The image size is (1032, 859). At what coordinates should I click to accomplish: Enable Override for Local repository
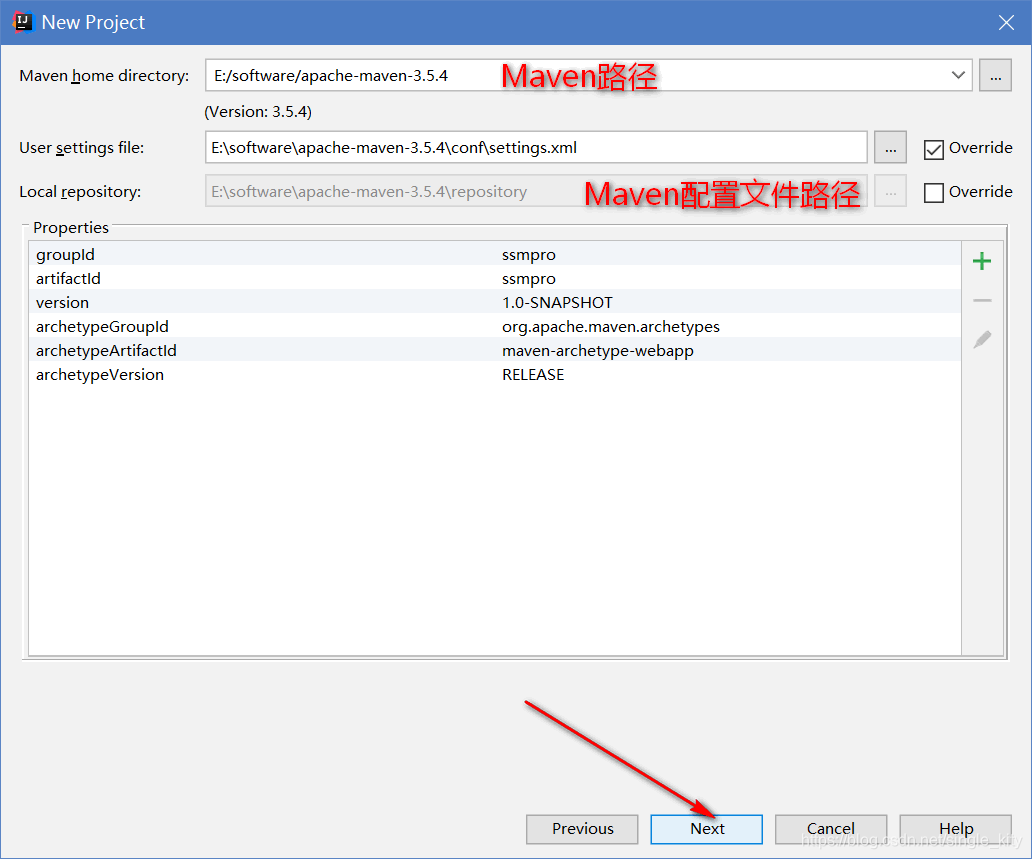click(x=933, y=192)
